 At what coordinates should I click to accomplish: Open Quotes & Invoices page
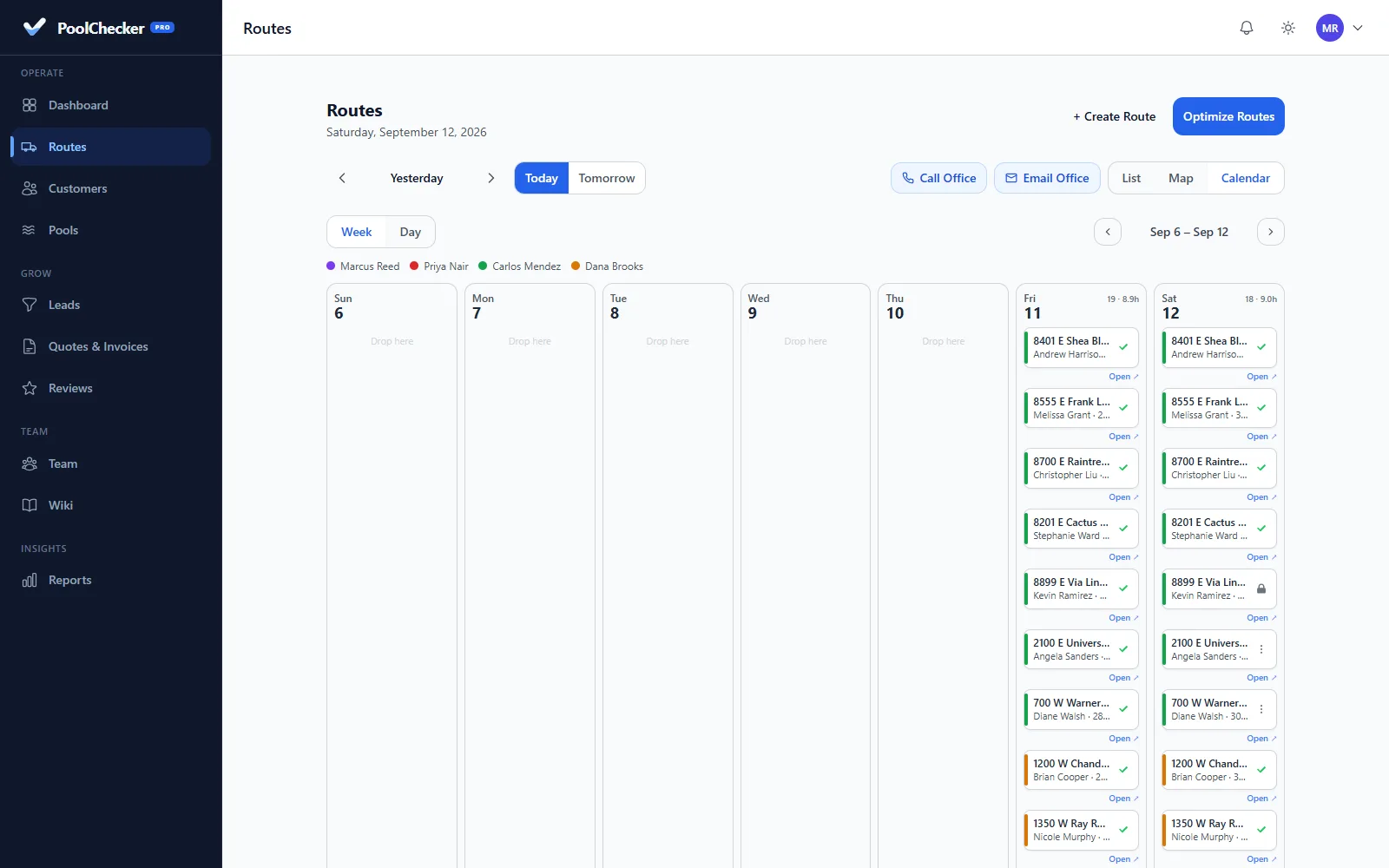point(111,346)
